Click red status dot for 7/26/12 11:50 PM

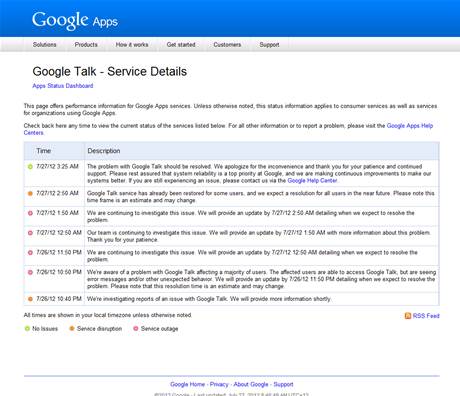click(30, 252)
